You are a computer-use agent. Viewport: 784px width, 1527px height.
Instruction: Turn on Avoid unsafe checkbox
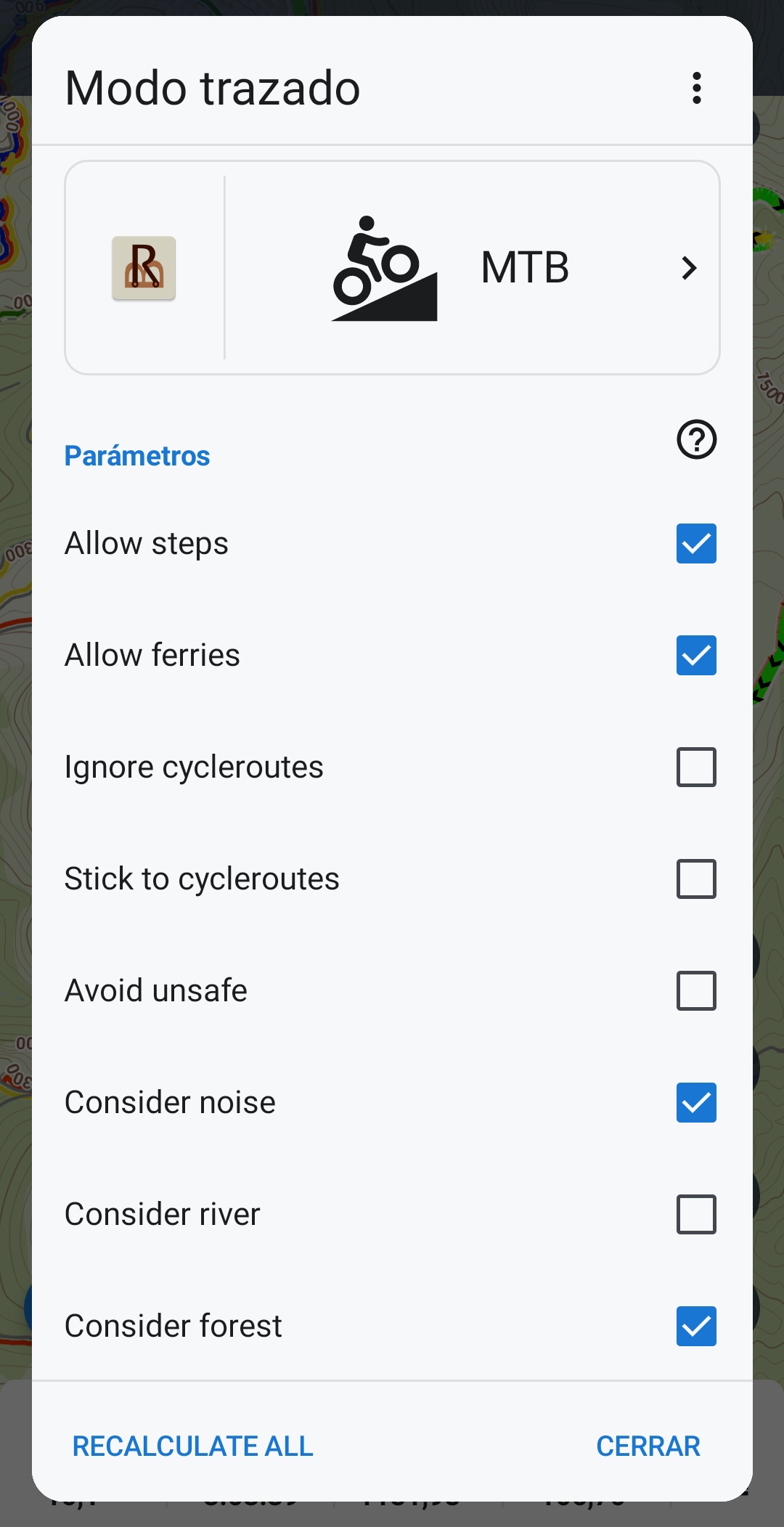point(696,990)
